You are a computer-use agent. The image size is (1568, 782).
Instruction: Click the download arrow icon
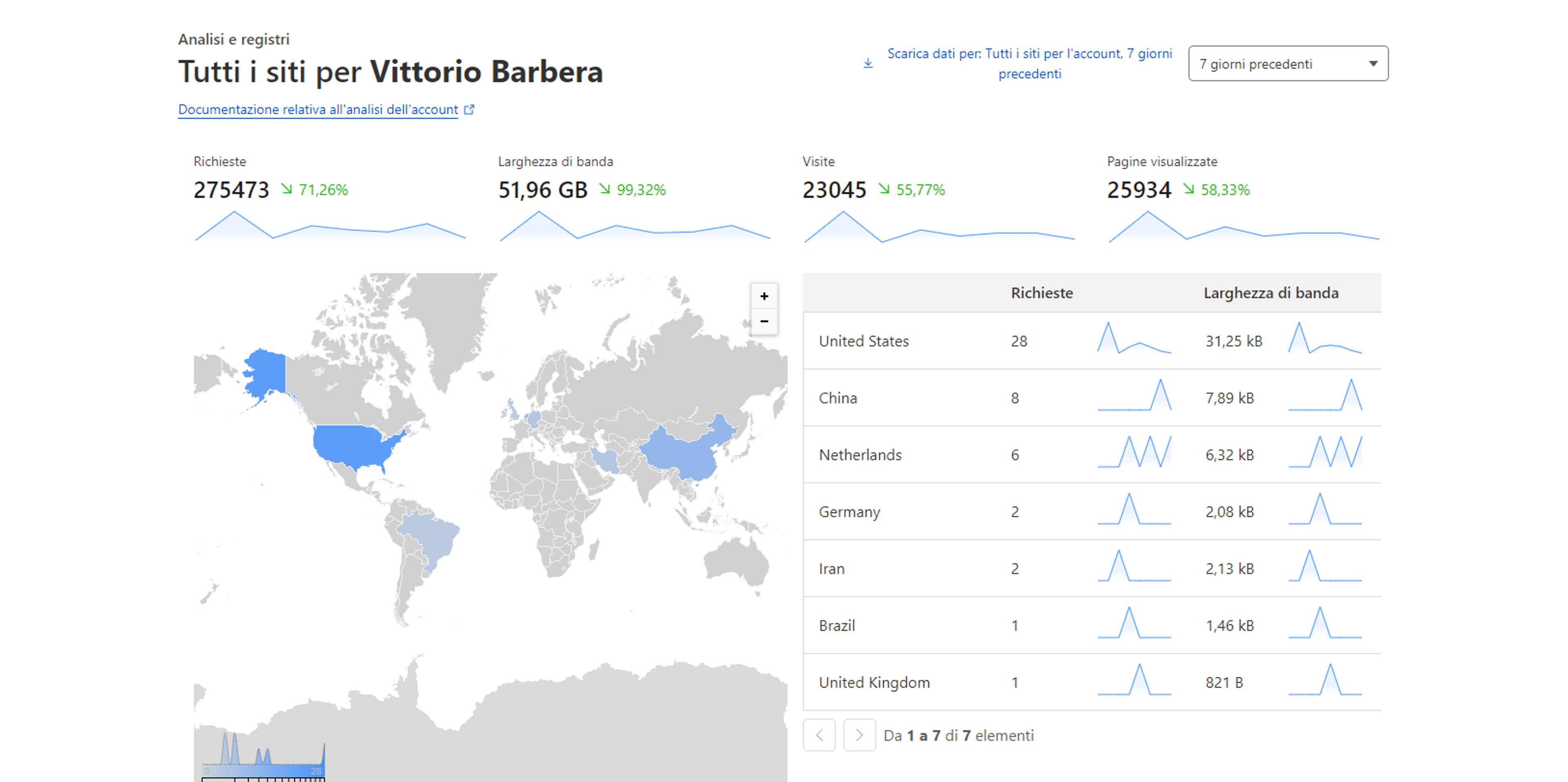pyautogui.click(x=868, y=63)
